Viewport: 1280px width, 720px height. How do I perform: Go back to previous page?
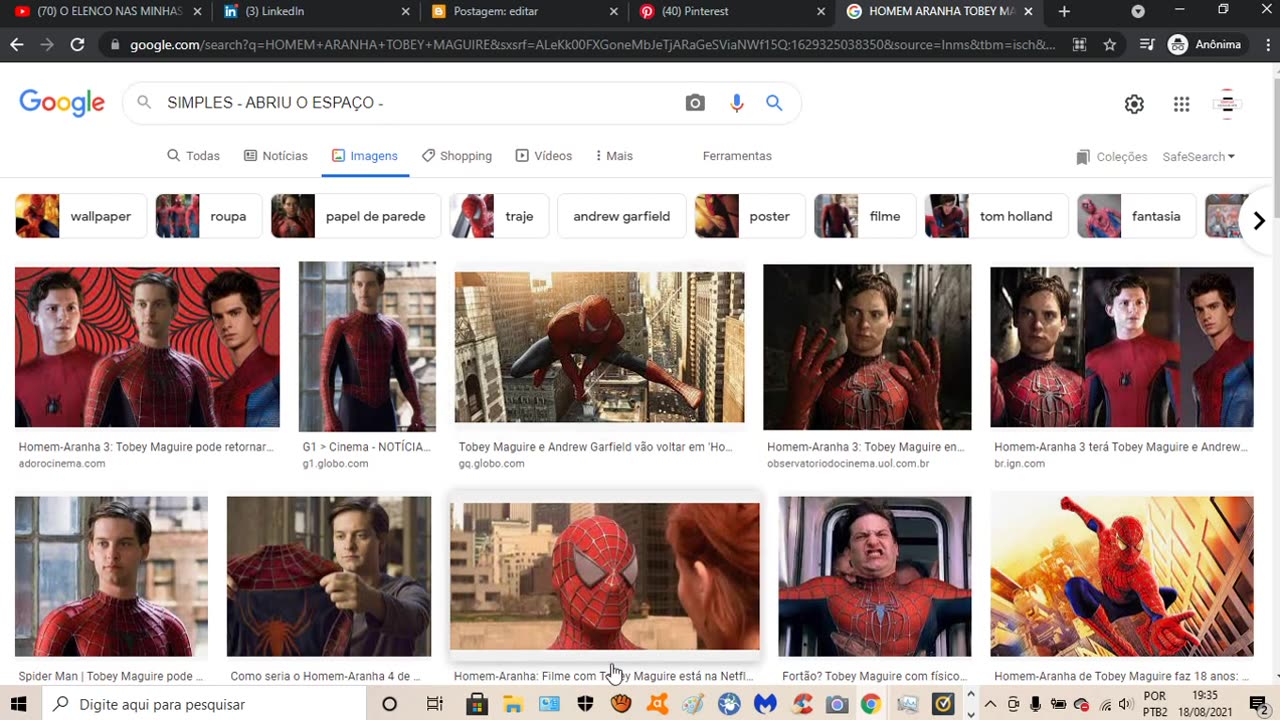(x=16, y=45)
